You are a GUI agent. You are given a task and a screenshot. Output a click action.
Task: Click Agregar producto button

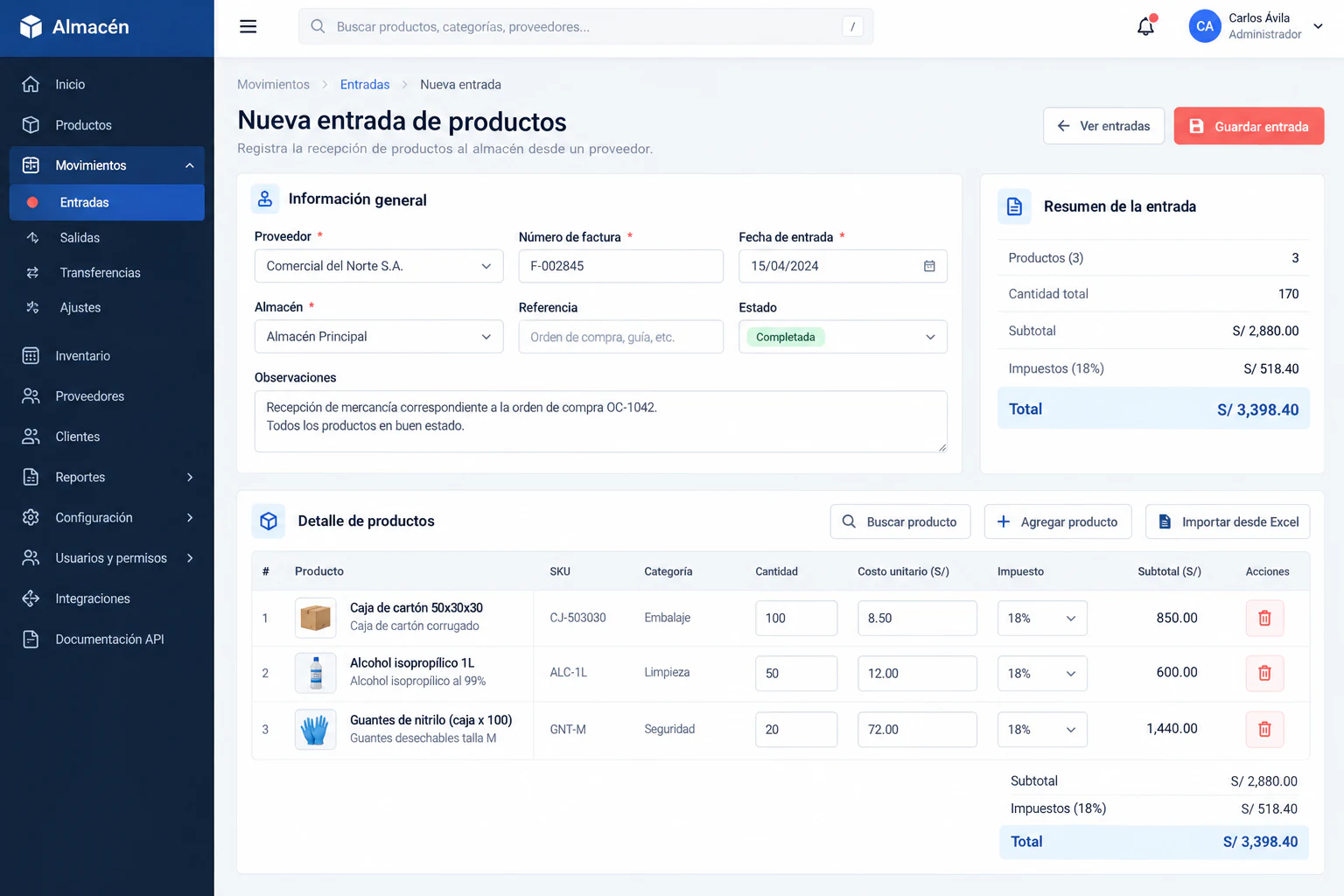pos(1058,521)
